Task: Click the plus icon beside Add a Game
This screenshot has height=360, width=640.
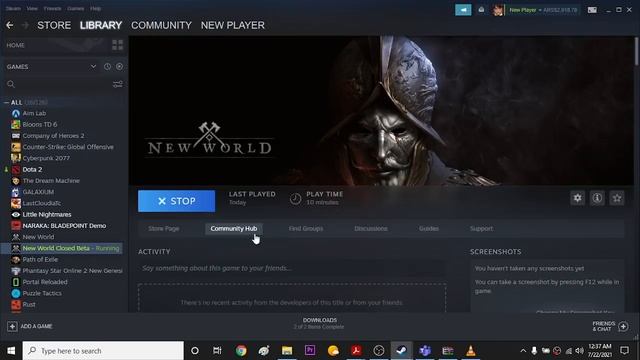Action: point(12,326)
